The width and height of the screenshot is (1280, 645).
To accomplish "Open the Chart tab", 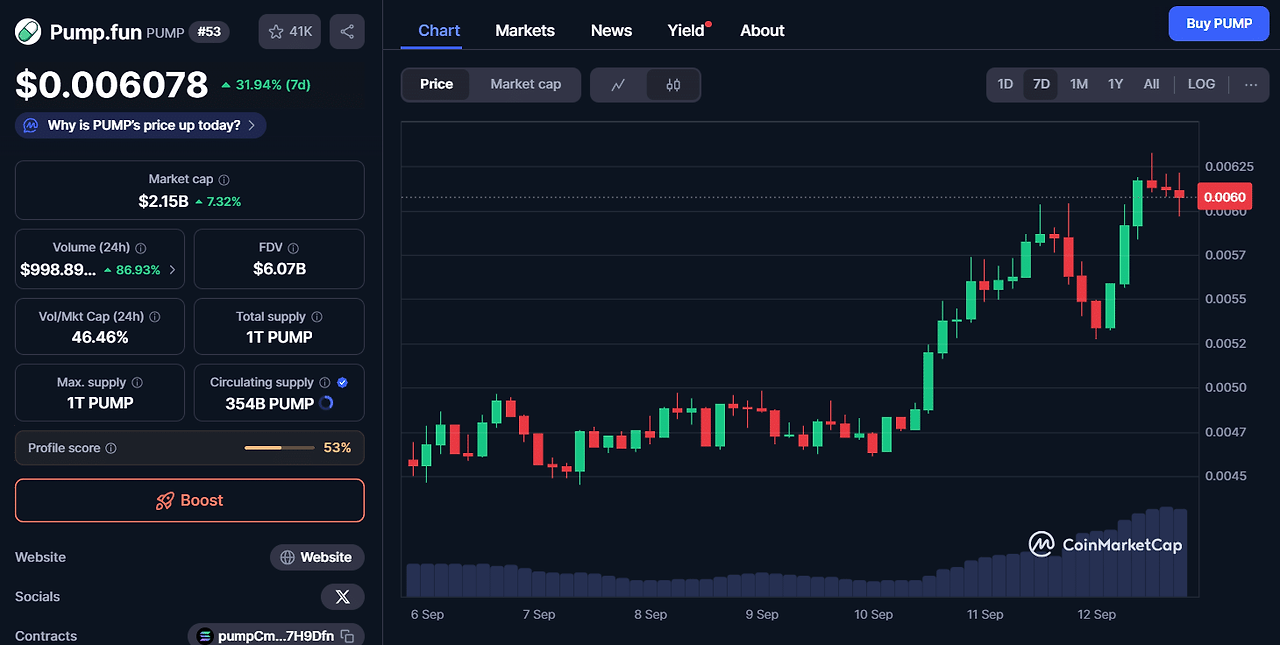I will (x=439, y=30).
